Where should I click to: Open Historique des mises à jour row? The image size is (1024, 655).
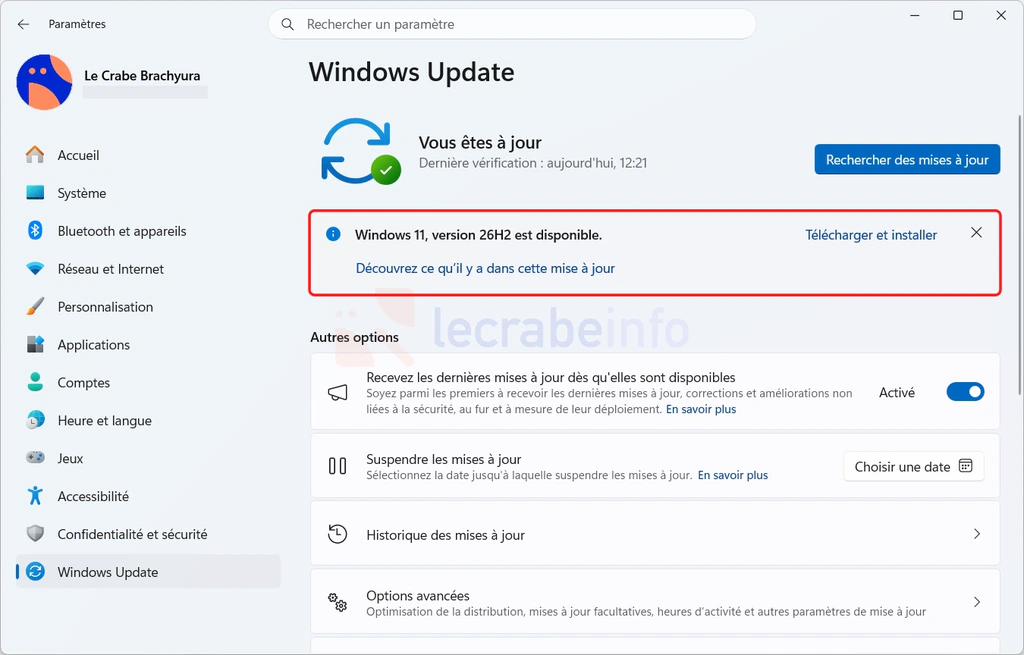tap(655, 534)
